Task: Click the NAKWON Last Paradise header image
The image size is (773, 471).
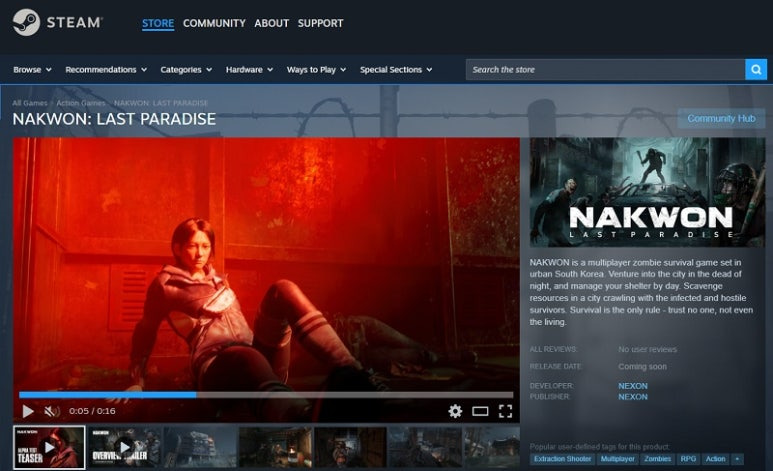Action: (647, 192)
